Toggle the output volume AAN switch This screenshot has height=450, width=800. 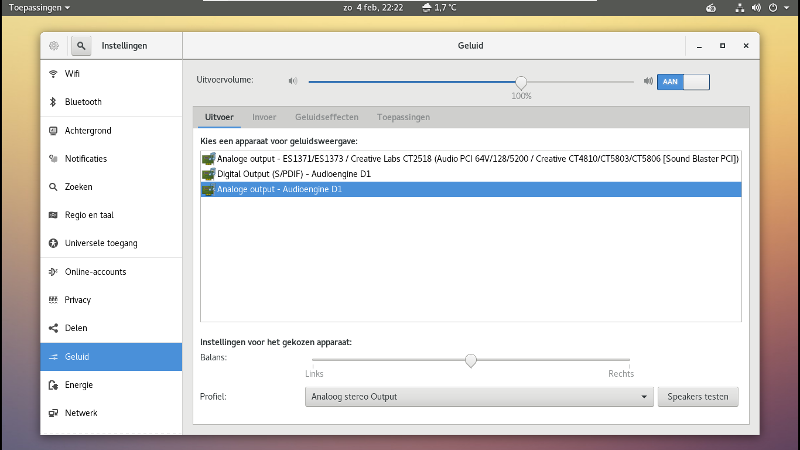pyautogui.click(x=683, y=82)
